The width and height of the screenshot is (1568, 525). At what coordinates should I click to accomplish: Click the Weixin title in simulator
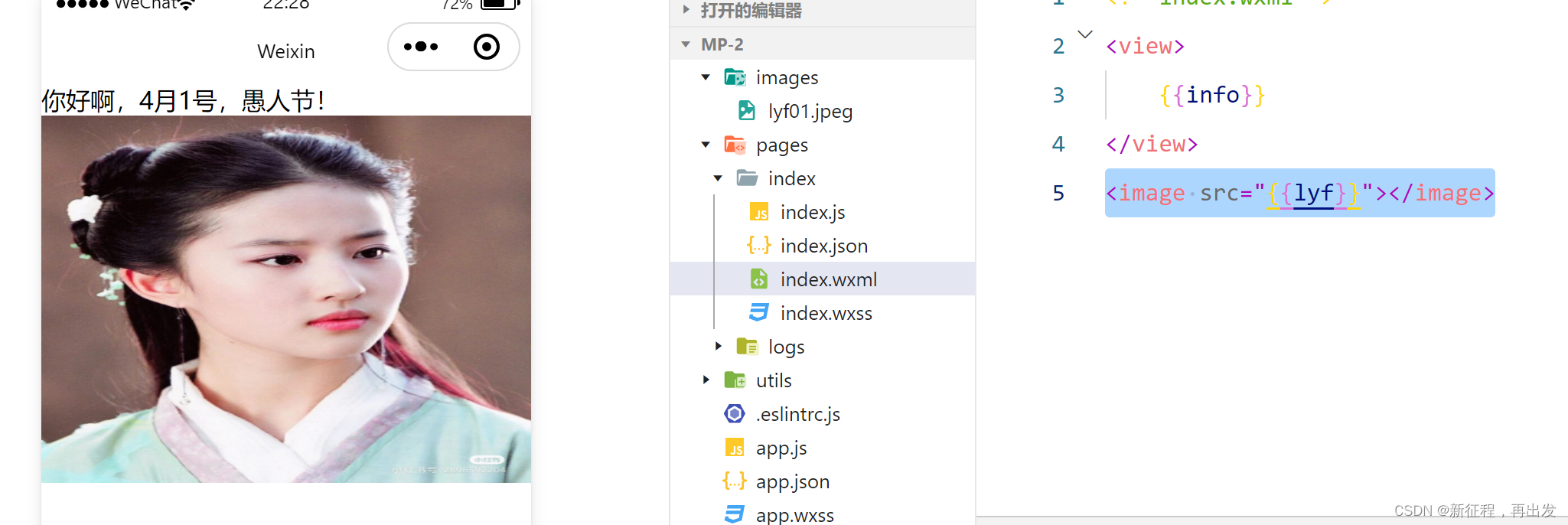286,51
